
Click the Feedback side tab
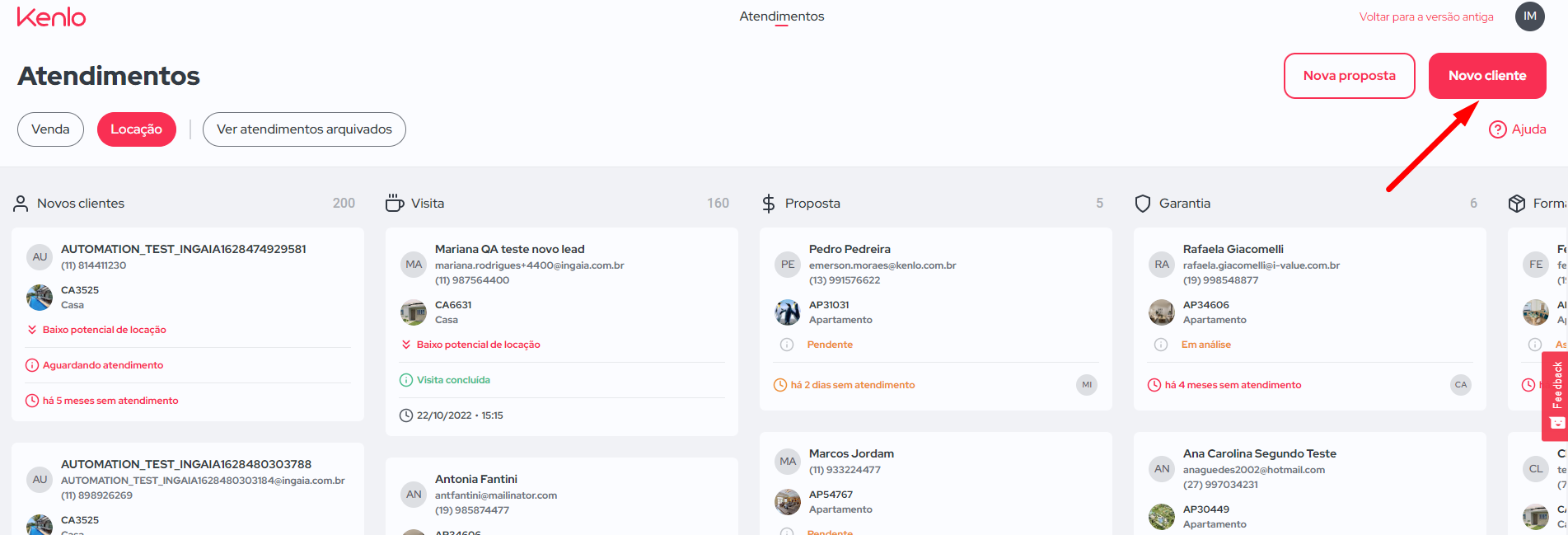click(1556, 396)
